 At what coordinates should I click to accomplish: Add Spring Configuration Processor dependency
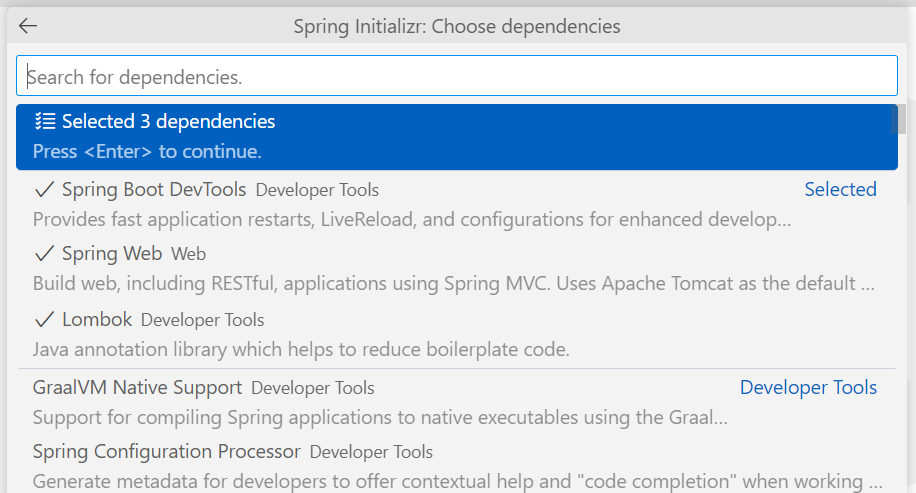pos(166,452)
